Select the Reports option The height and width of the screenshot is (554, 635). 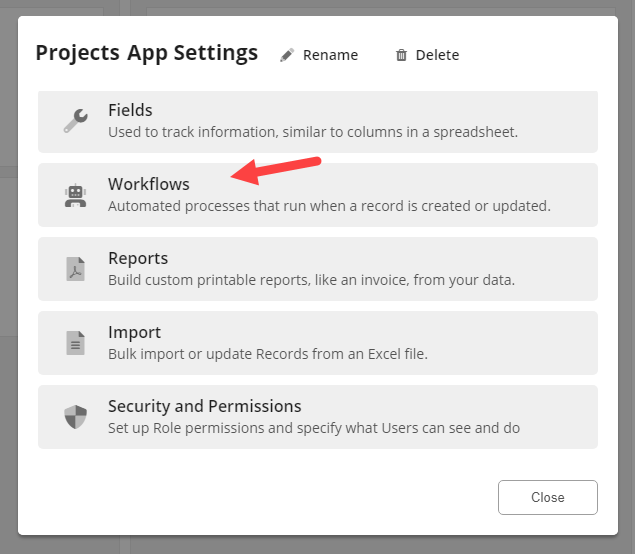[318, 269]
